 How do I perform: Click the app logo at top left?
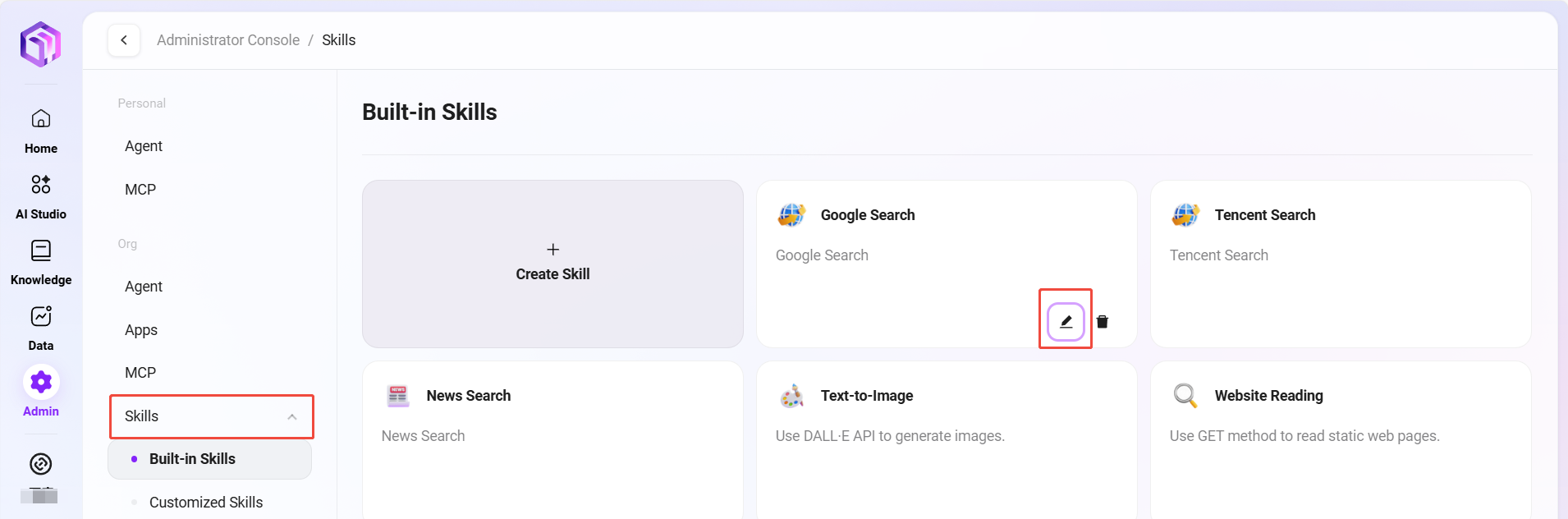pyautogui.click(x=41, y=44)
